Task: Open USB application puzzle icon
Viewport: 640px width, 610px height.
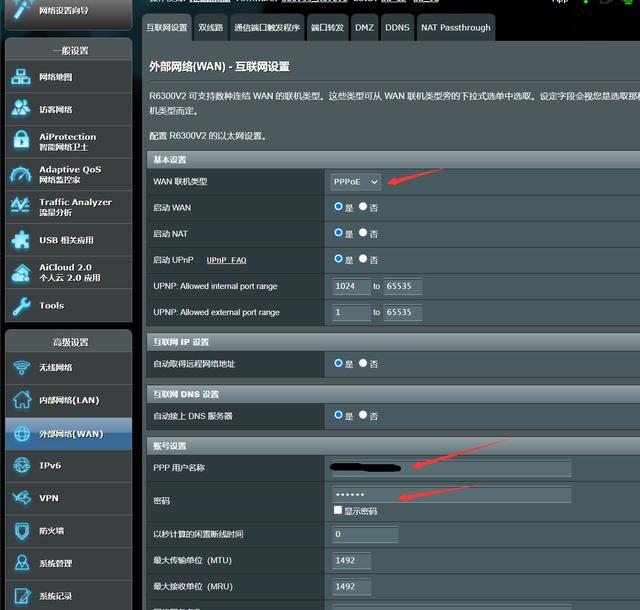Action: click(x=21, y=240)
